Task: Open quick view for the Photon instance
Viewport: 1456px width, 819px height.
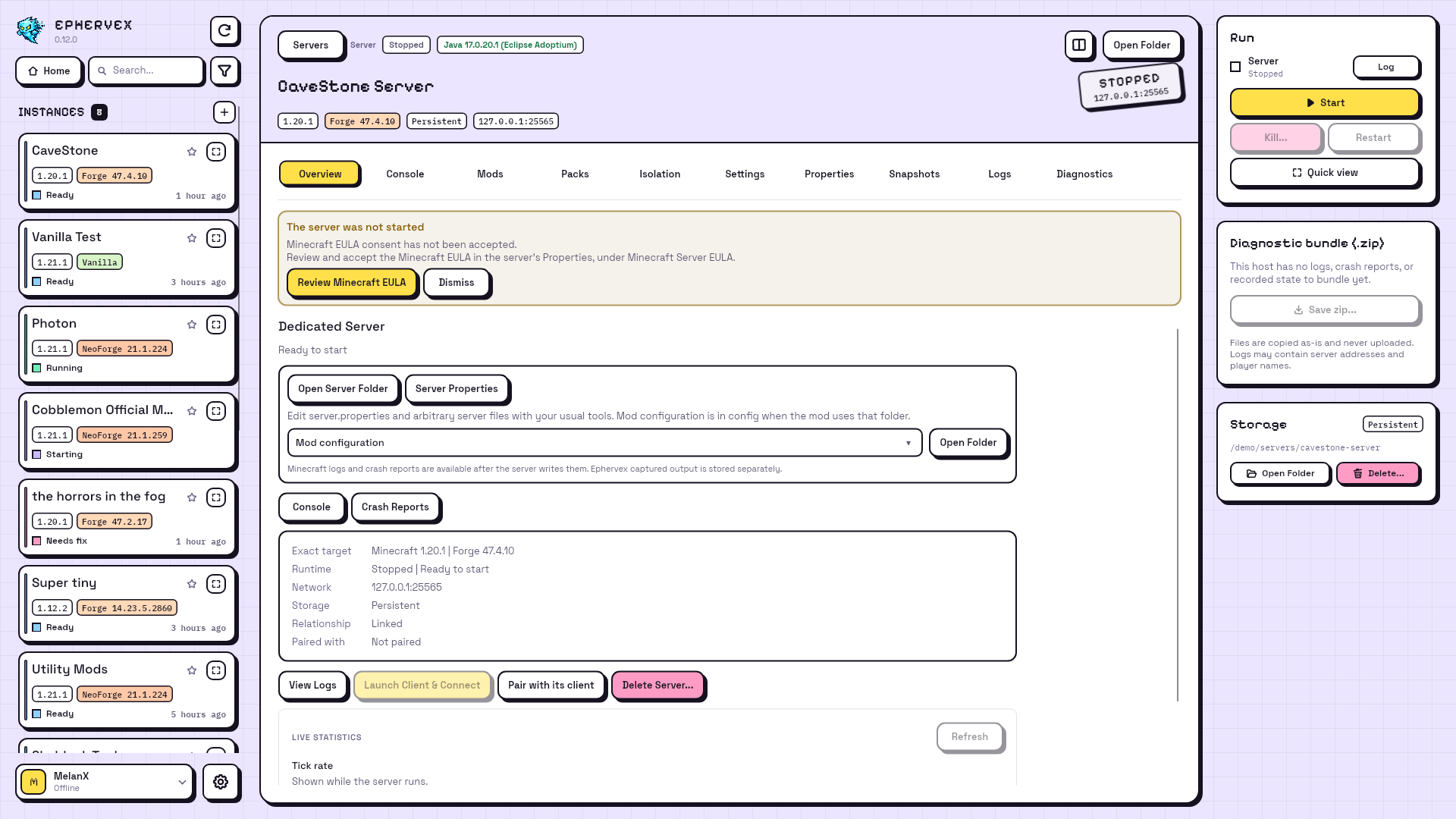Action: [x=216, y=325]
